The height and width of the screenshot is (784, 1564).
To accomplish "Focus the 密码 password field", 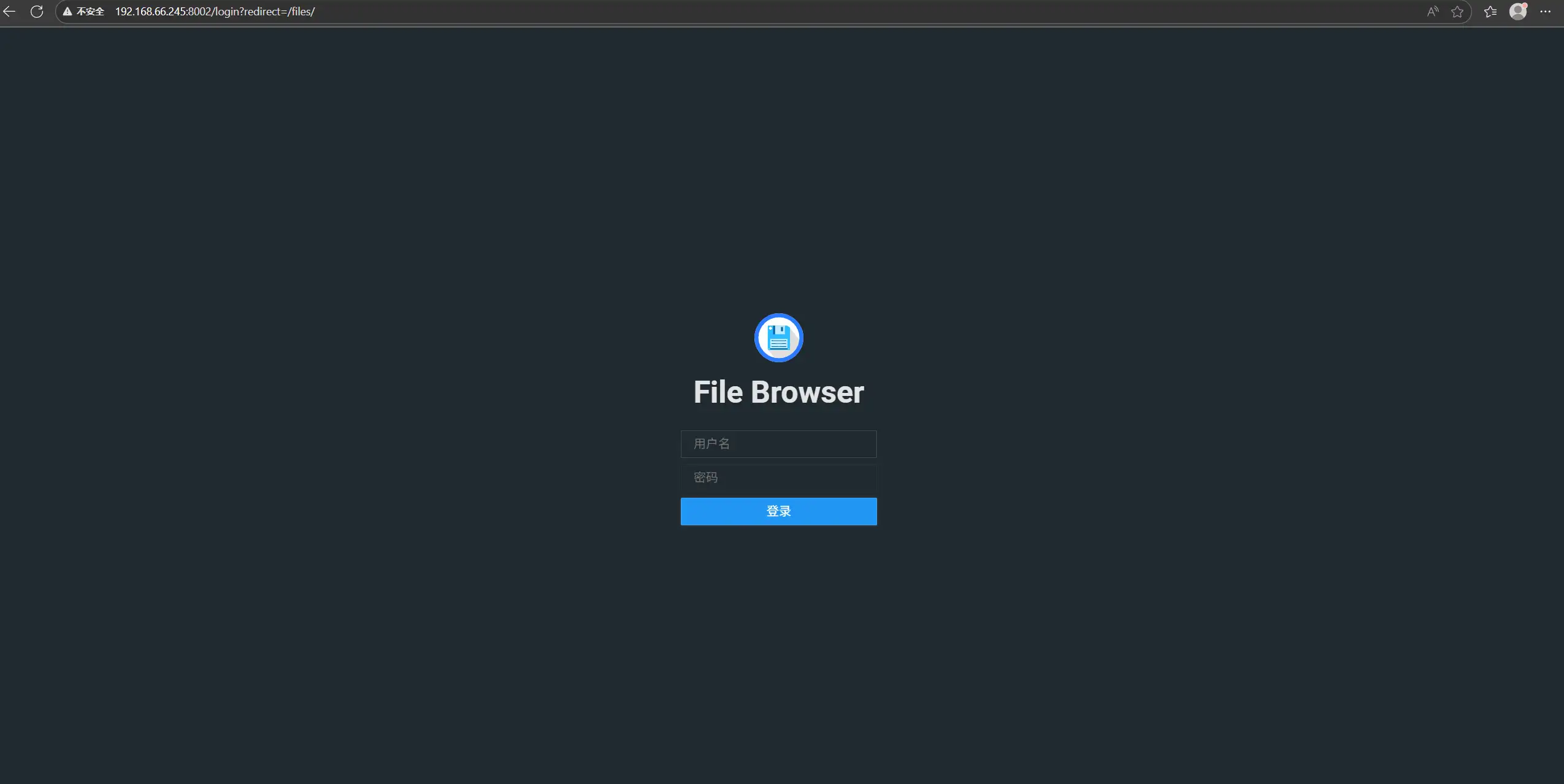I will tap(779, 478).
